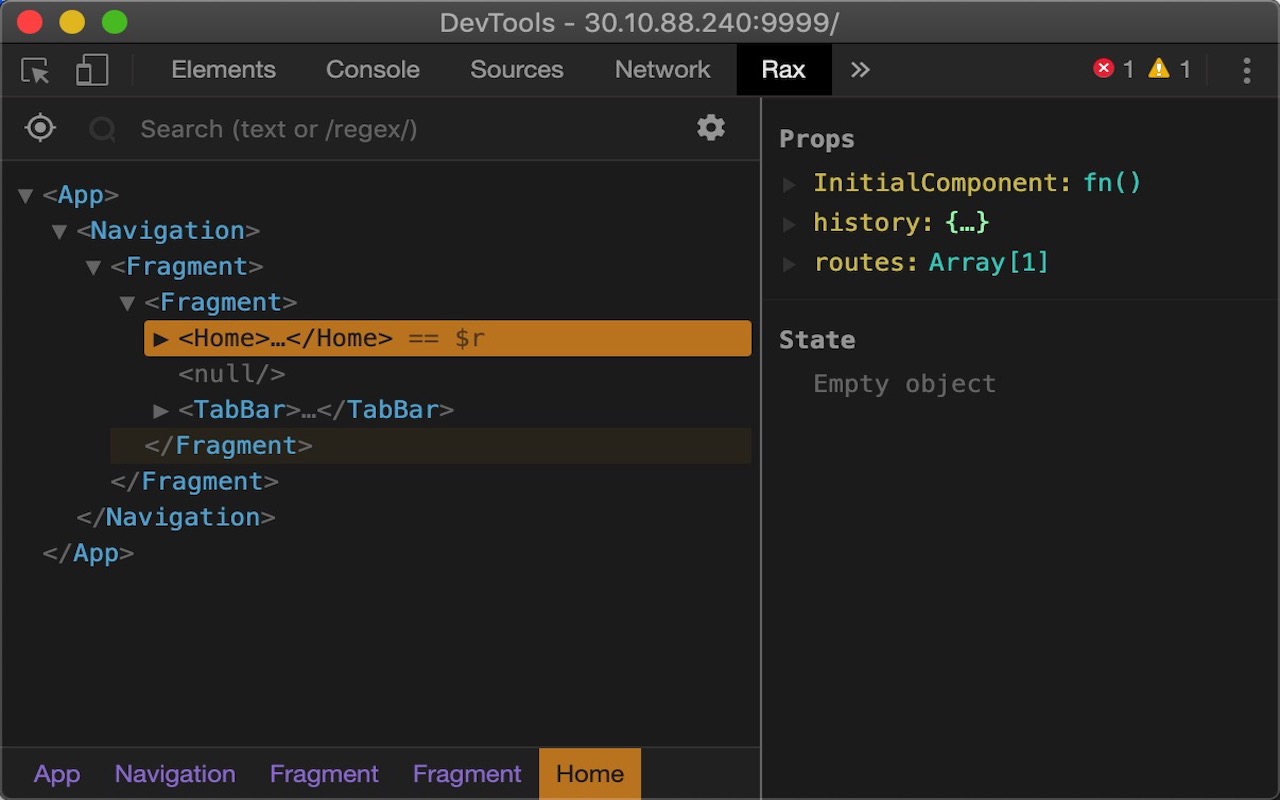Image resolution: width=1280 pixels, height=800 pixels.
Task: Click Navigation in the breadcrumb bar
Action: (x=174, y=773)
